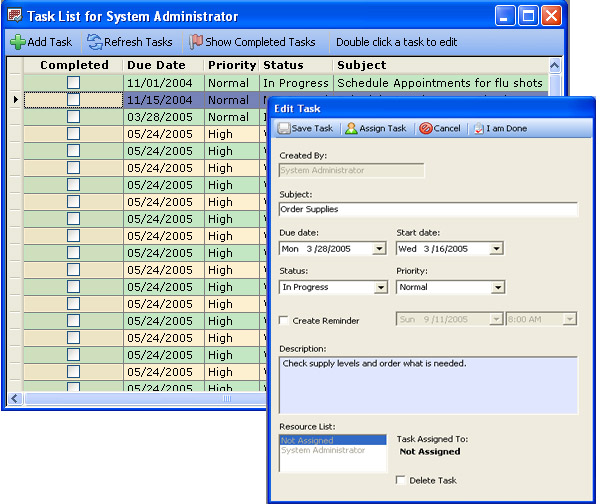The width and height of the screenshot is (600, 504).
Task: Sort by the Priority column header
Action: [231, 65]
